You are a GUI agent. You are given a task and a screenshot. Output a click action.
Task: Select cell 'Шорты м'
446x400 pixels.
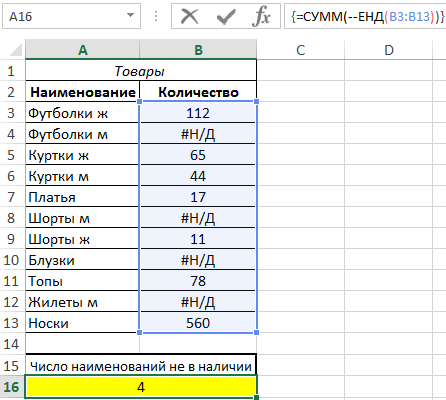[x=82, y=218]
